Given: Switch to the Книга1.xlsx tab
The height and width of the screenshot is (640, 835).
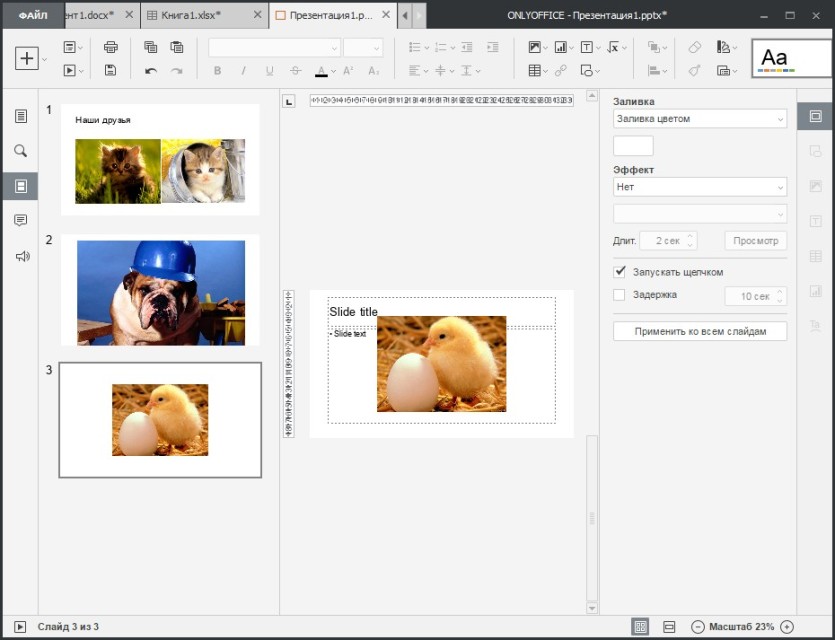Looking at the screenshot, I should coord(204,15).
